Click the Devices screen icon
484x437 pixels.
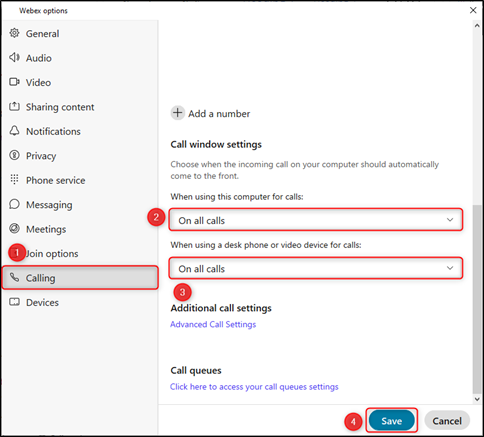[x=14, y=302]
